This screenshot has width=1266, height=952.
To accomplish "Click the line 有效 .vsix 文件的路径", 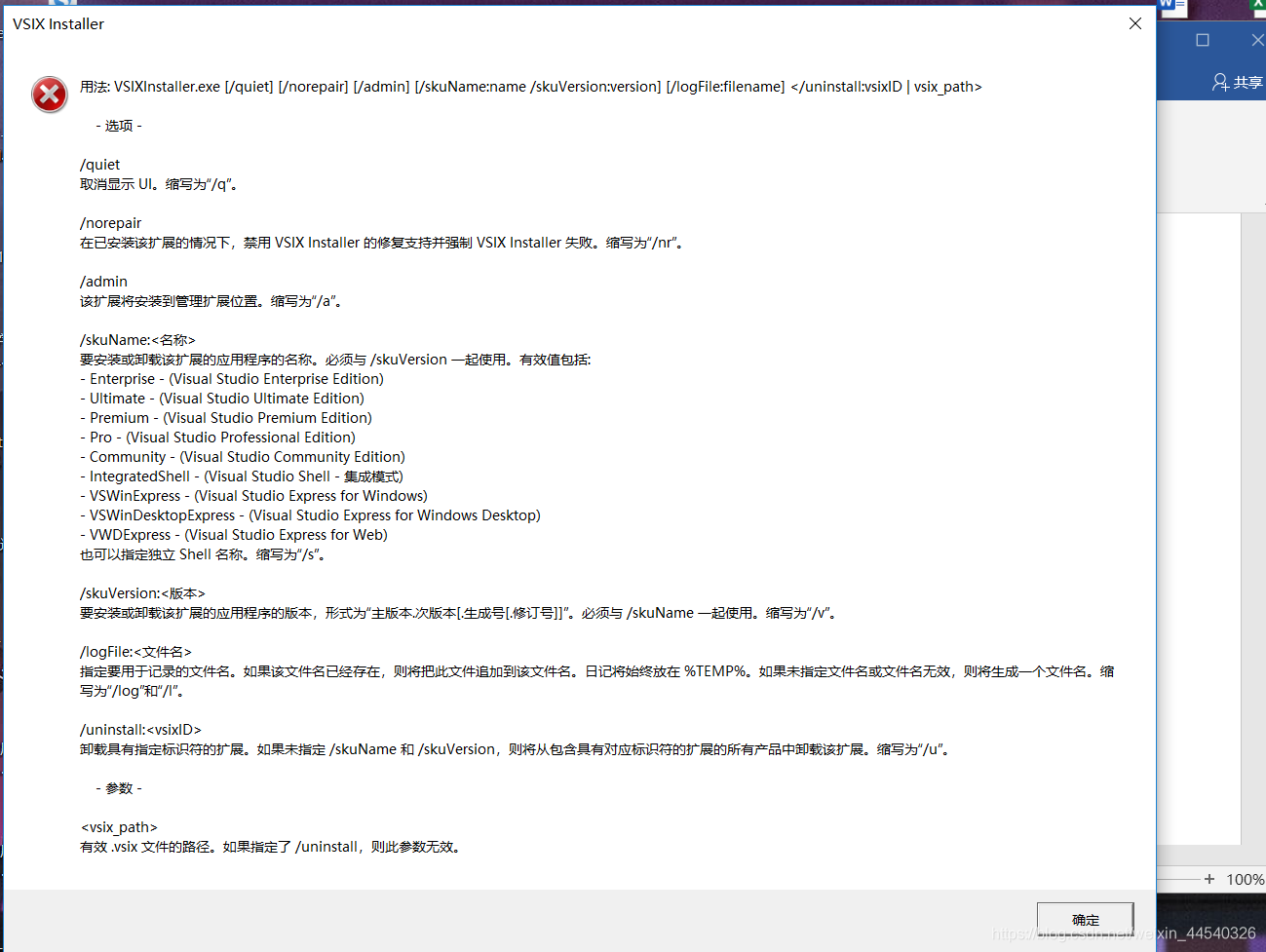I will (x=270, y=847).
